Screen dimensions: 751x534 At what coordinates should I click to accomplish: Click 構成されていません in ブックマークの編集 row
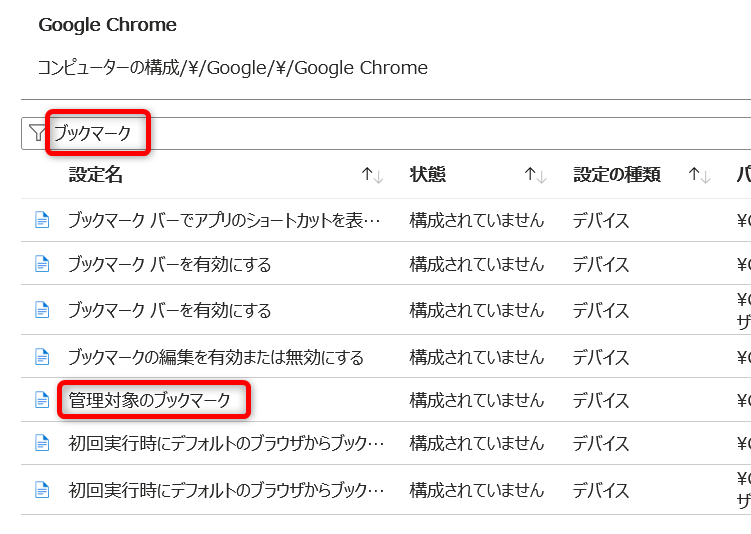(477, 357)
